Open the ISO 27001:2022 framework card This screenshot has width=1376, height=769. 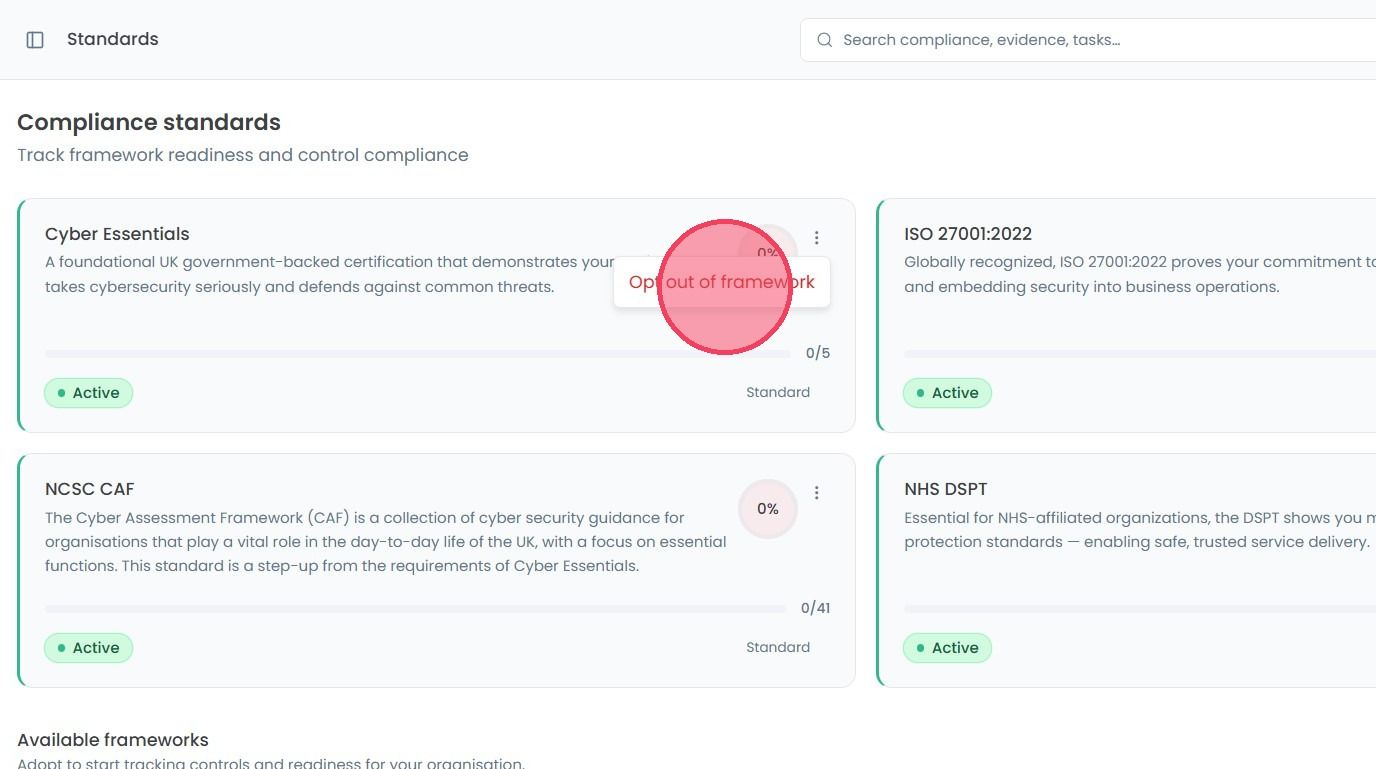(1126, 316)
